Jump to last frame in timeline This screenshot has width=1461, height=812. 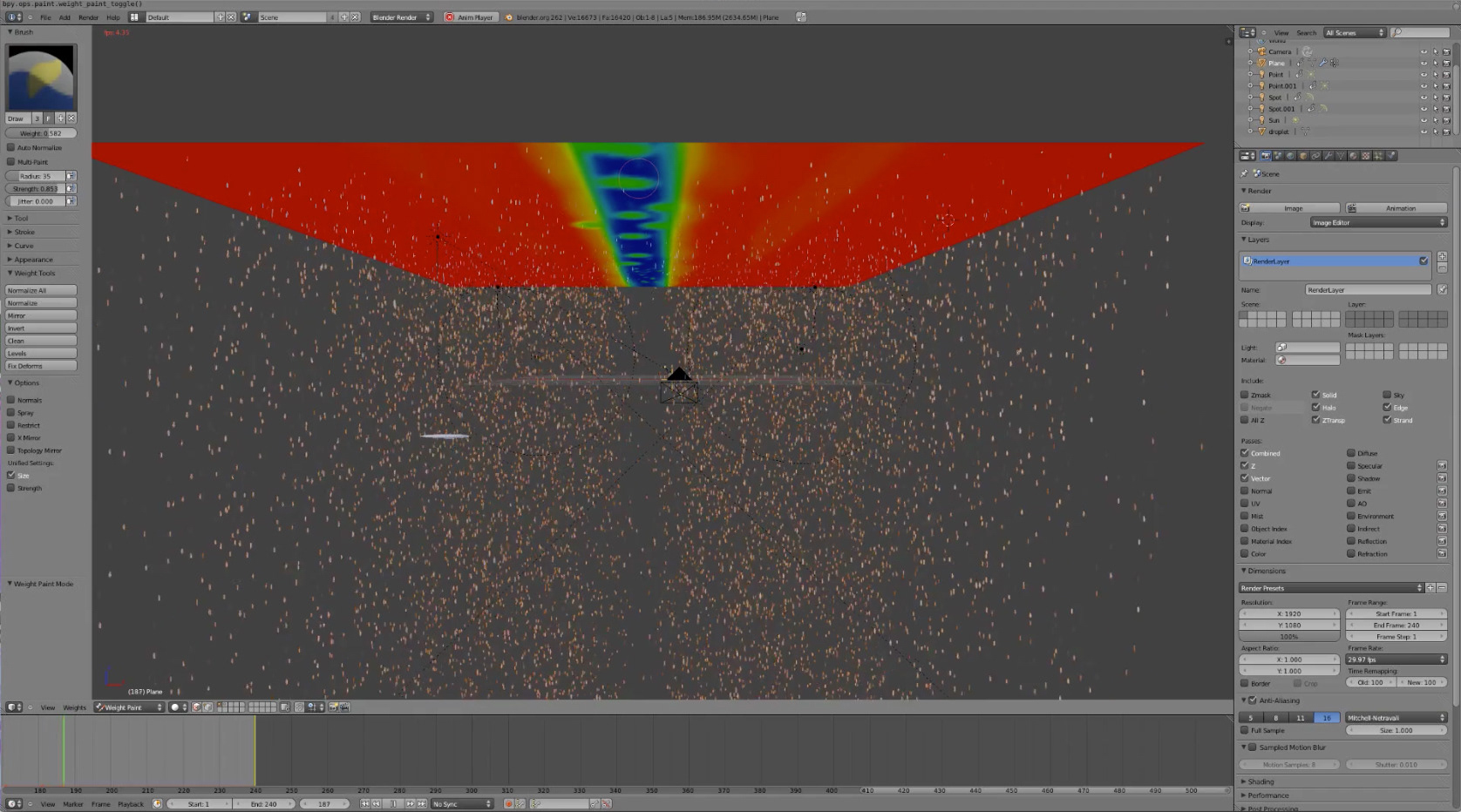[422, 804]
